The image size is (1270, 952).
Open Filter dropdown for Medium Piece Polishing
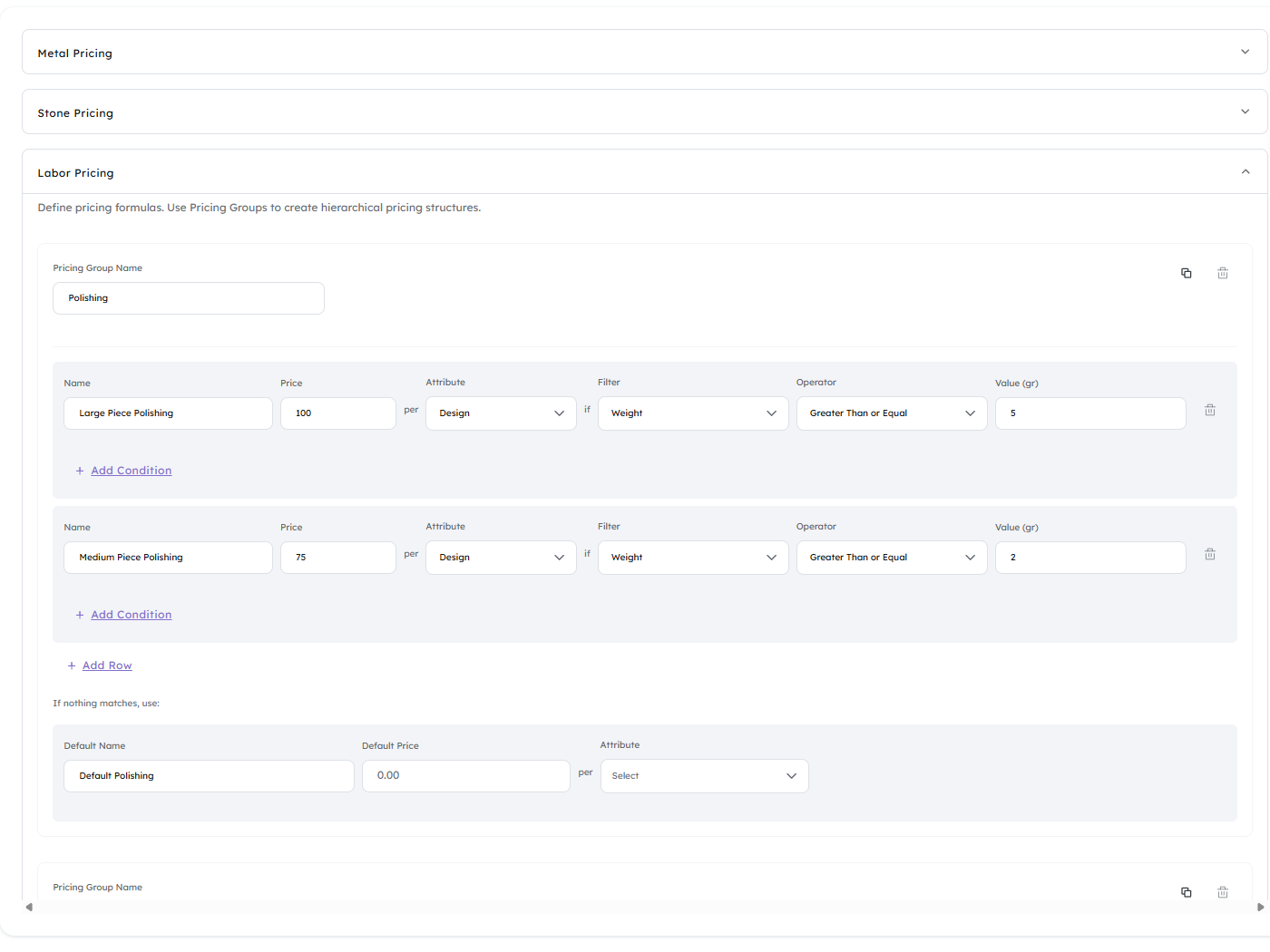pyautogui.click(x=693, y=558)
